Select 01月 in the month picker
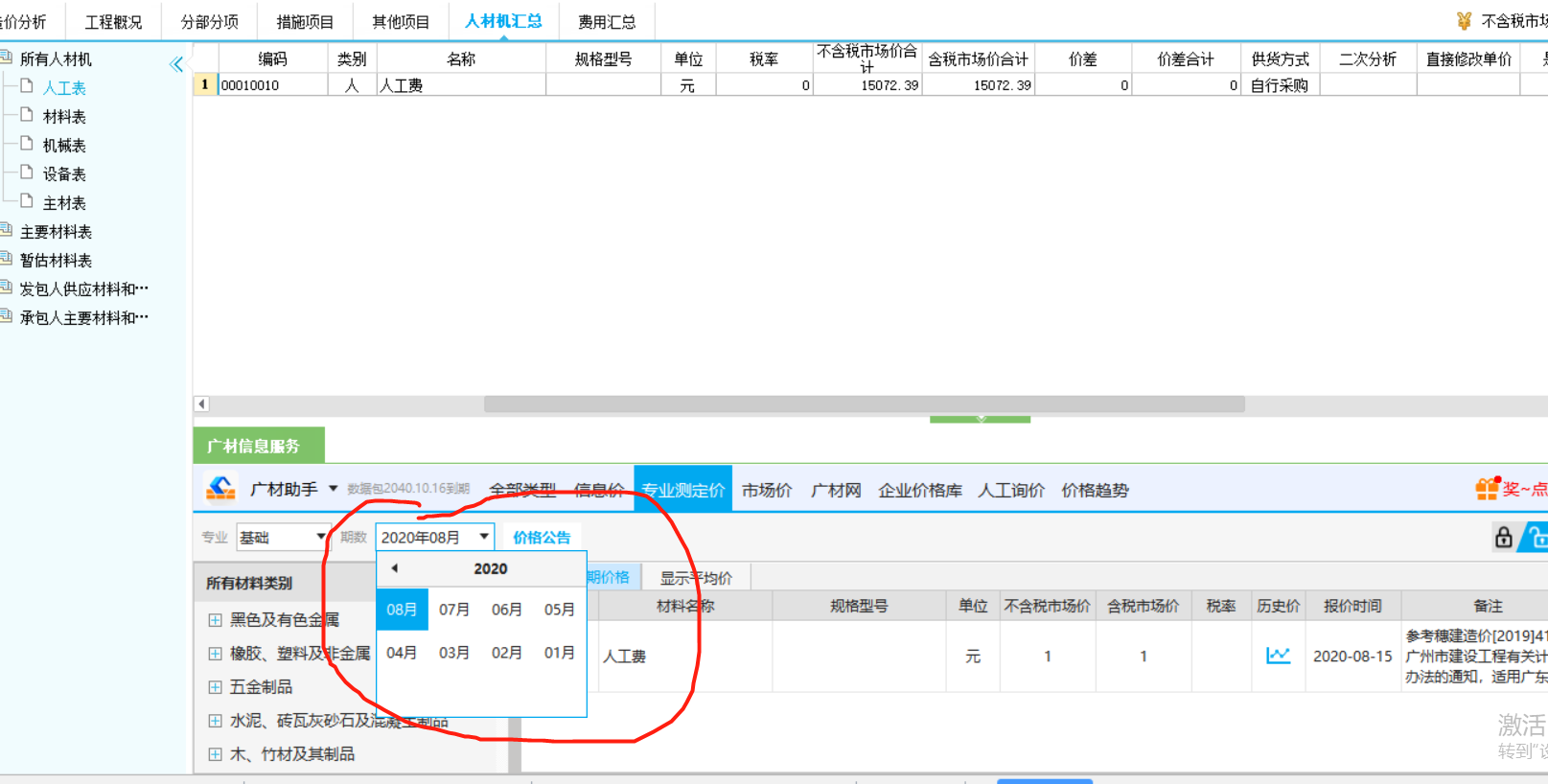Screen dimensions: 1548x784 coord(560,653)
